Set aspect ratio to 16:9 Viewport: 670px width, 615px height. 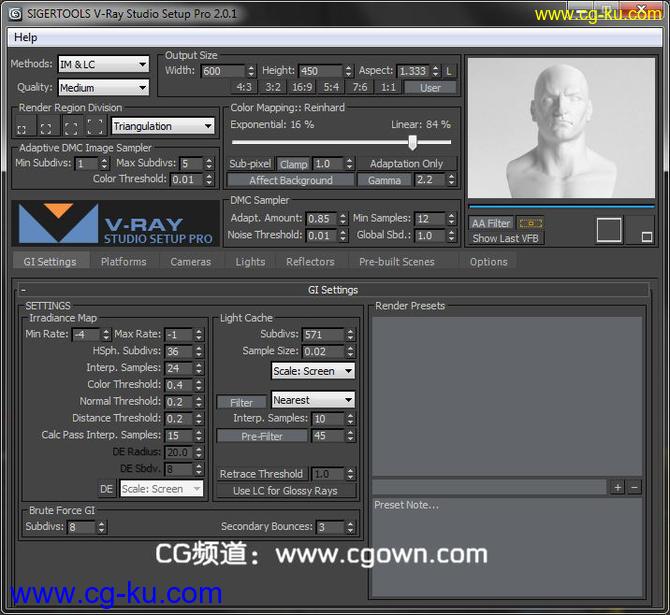pos(302,88)
